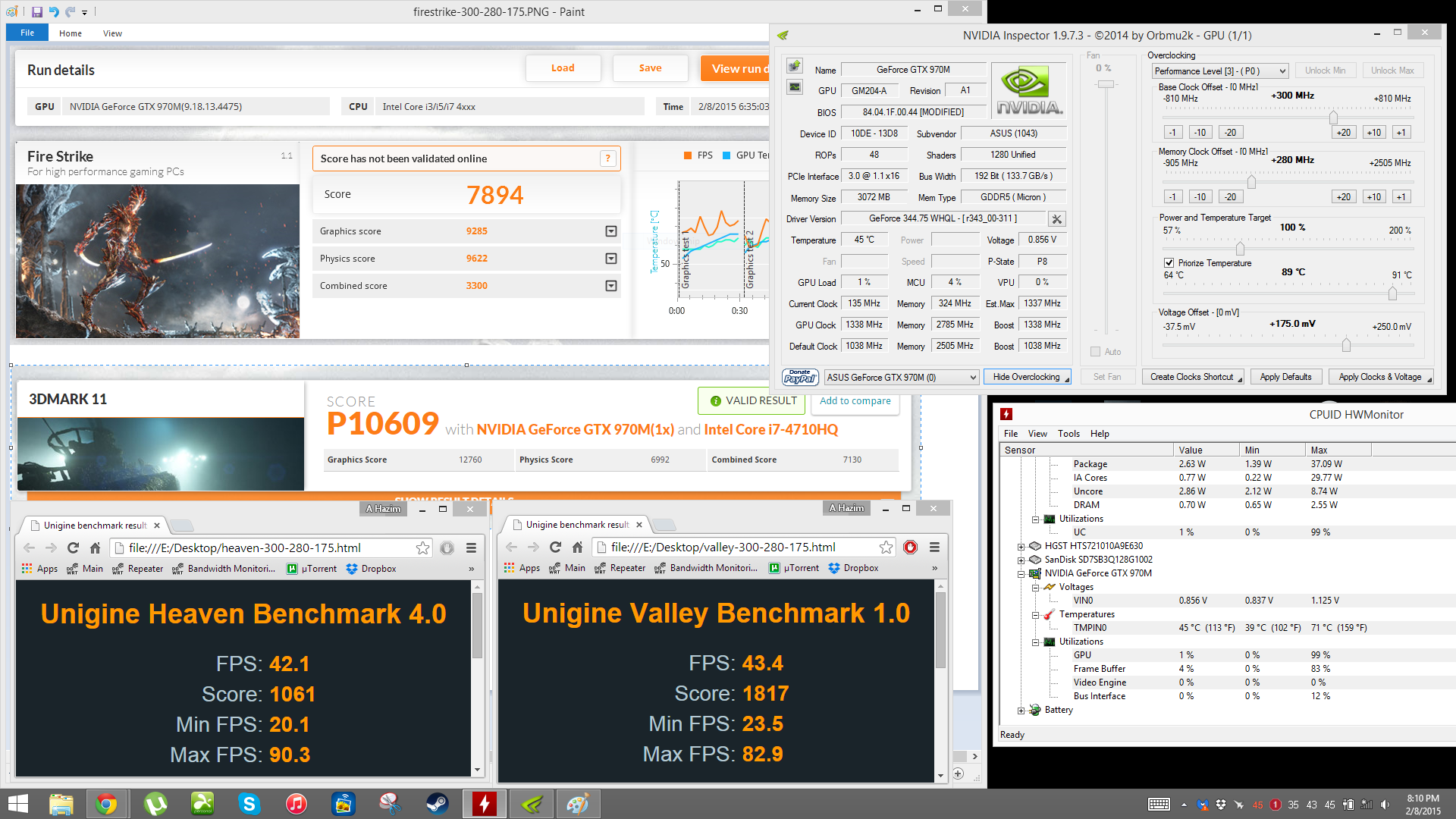Click the Memory Clock Offset slider handle

tap(1251, 182)
